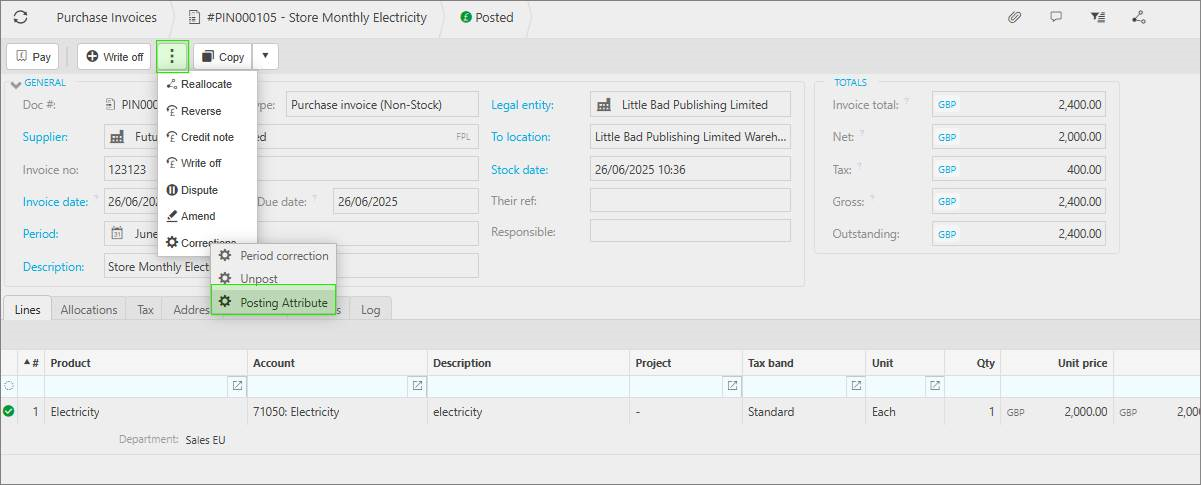Screen dimensions: 1201x485
Task: Click the 71050: Electricity account cell
Action: pos(337,412)
